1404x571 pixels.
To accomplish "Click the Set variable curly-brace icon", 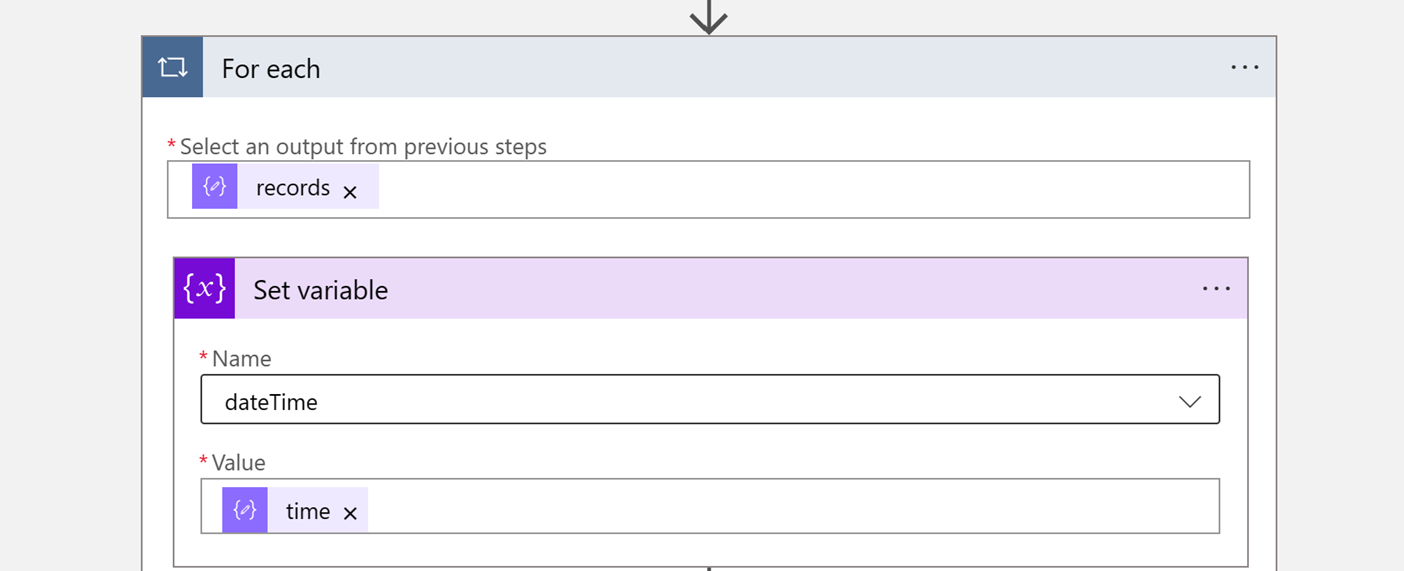I will pos(205,288).
